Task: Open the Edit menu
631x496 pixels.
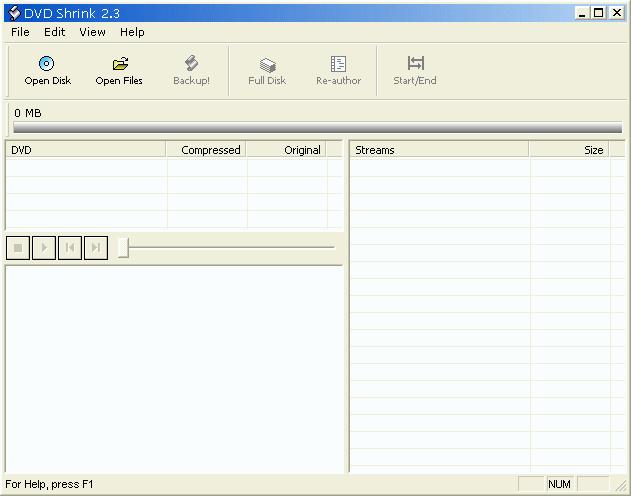Action: pos(54,32)
